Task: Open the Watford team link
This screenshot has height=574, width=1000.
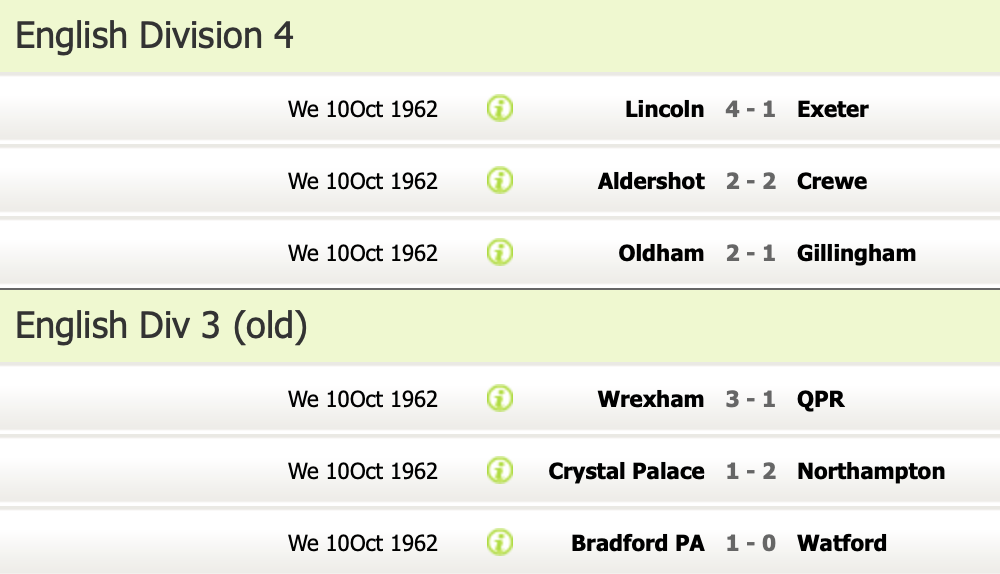Action: click(841, 543)
